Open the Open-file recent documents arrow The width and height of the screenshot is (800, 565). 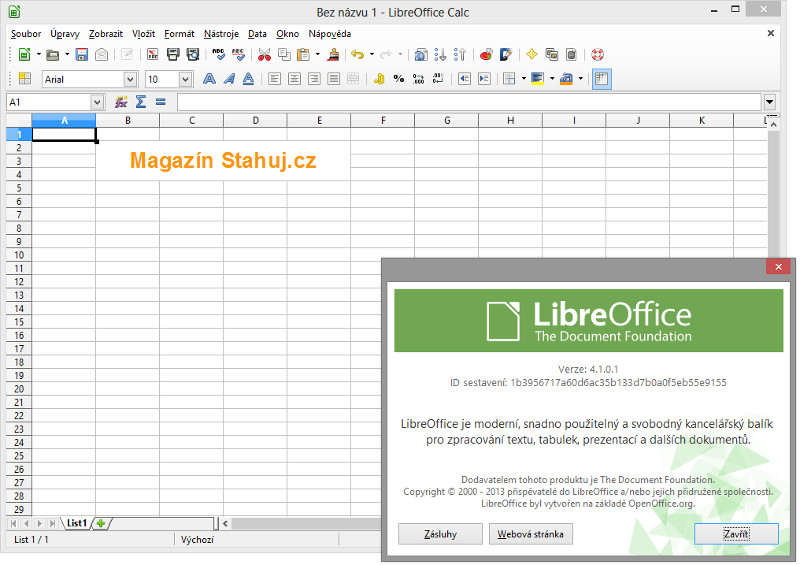point(67,54)
